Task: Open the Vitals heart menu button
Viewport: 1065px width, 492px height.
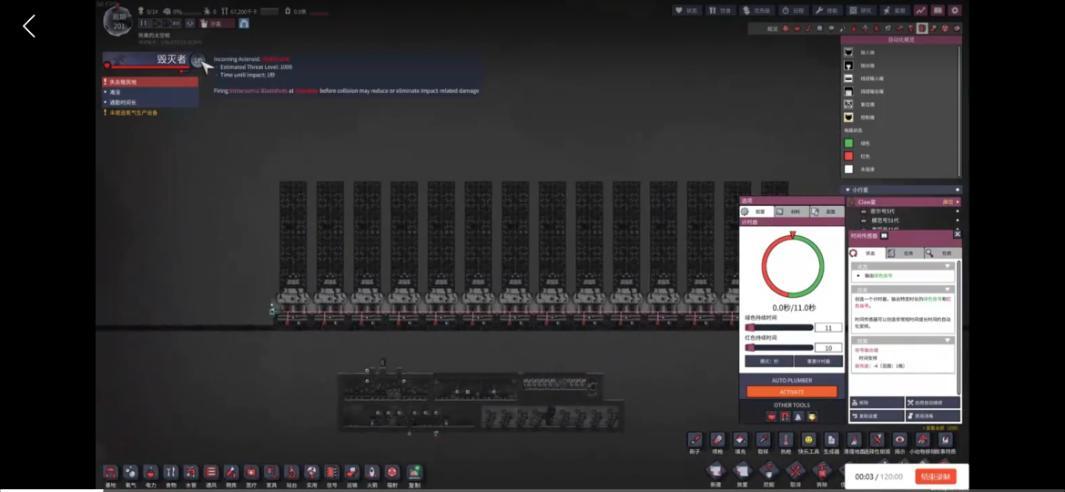Action: point(687,10)
